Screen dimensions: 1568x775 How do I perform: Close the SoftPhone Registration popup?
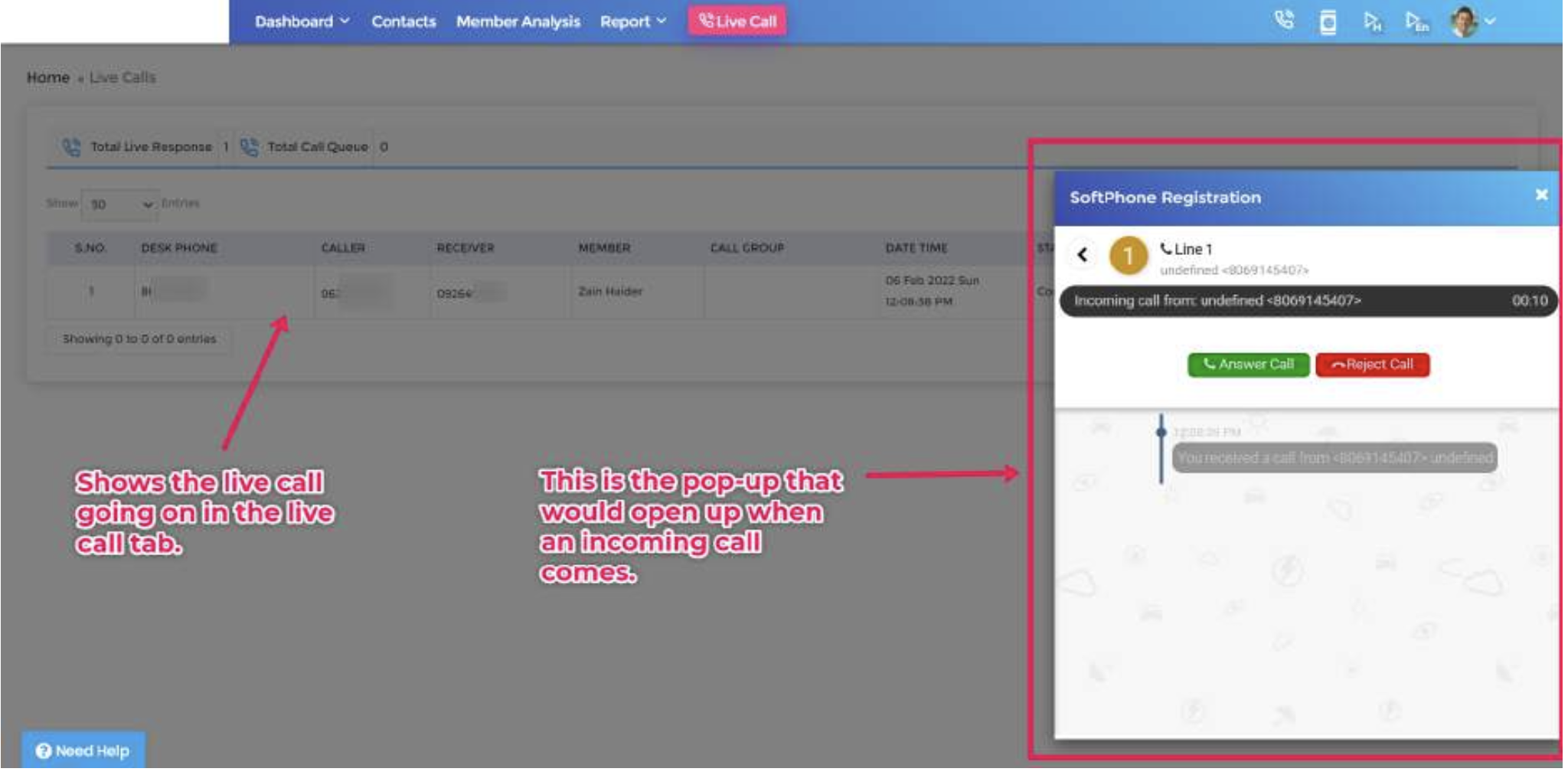tap(1541, 195)
